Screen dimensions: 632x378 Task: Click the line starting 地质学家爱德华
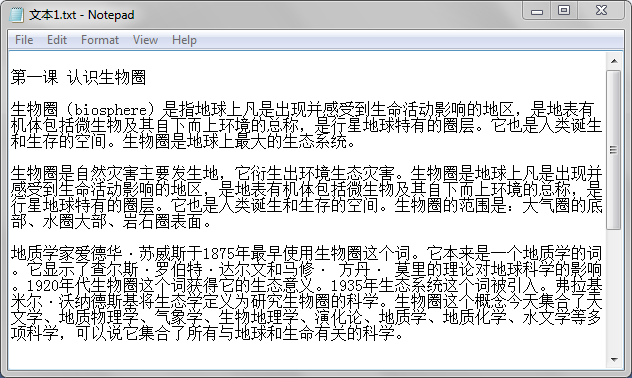coord(306,254)
